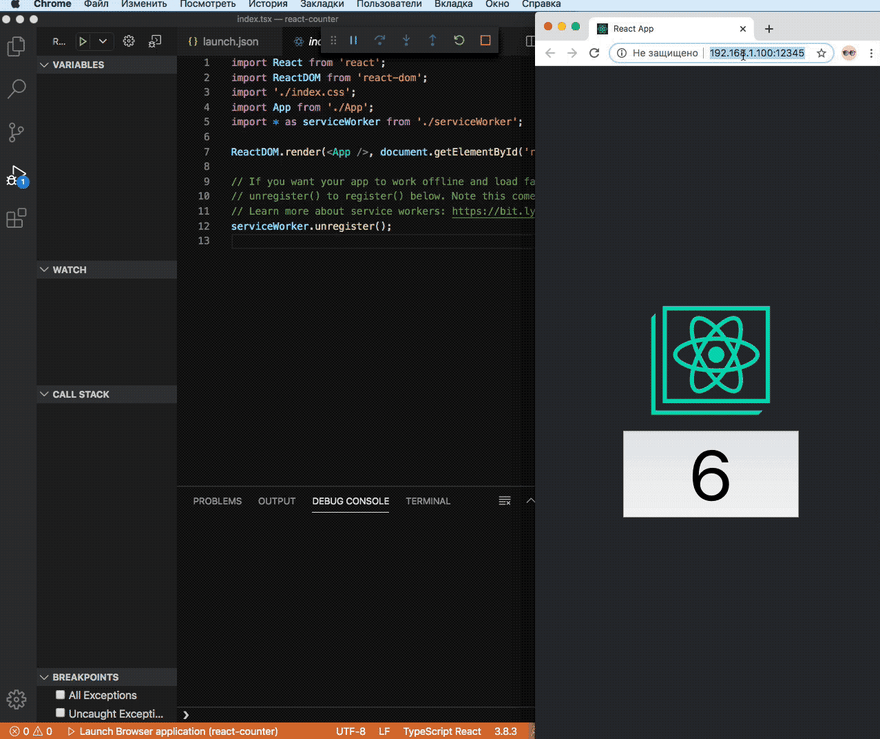Go forward in the Chrome browser

572,53
